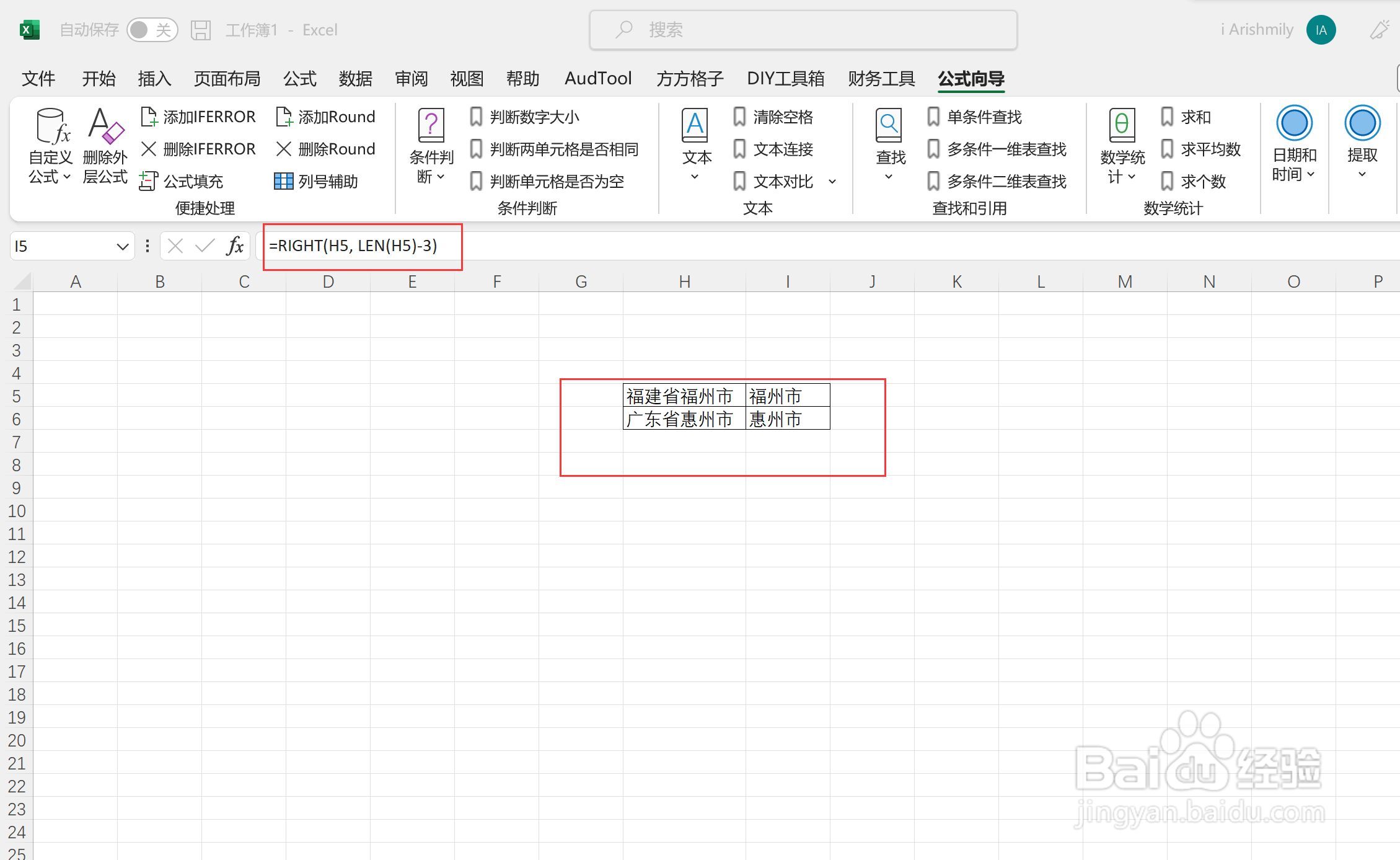Click 文本对比
Viewport: 1400px width, 860px height.
tap(773, 181)
